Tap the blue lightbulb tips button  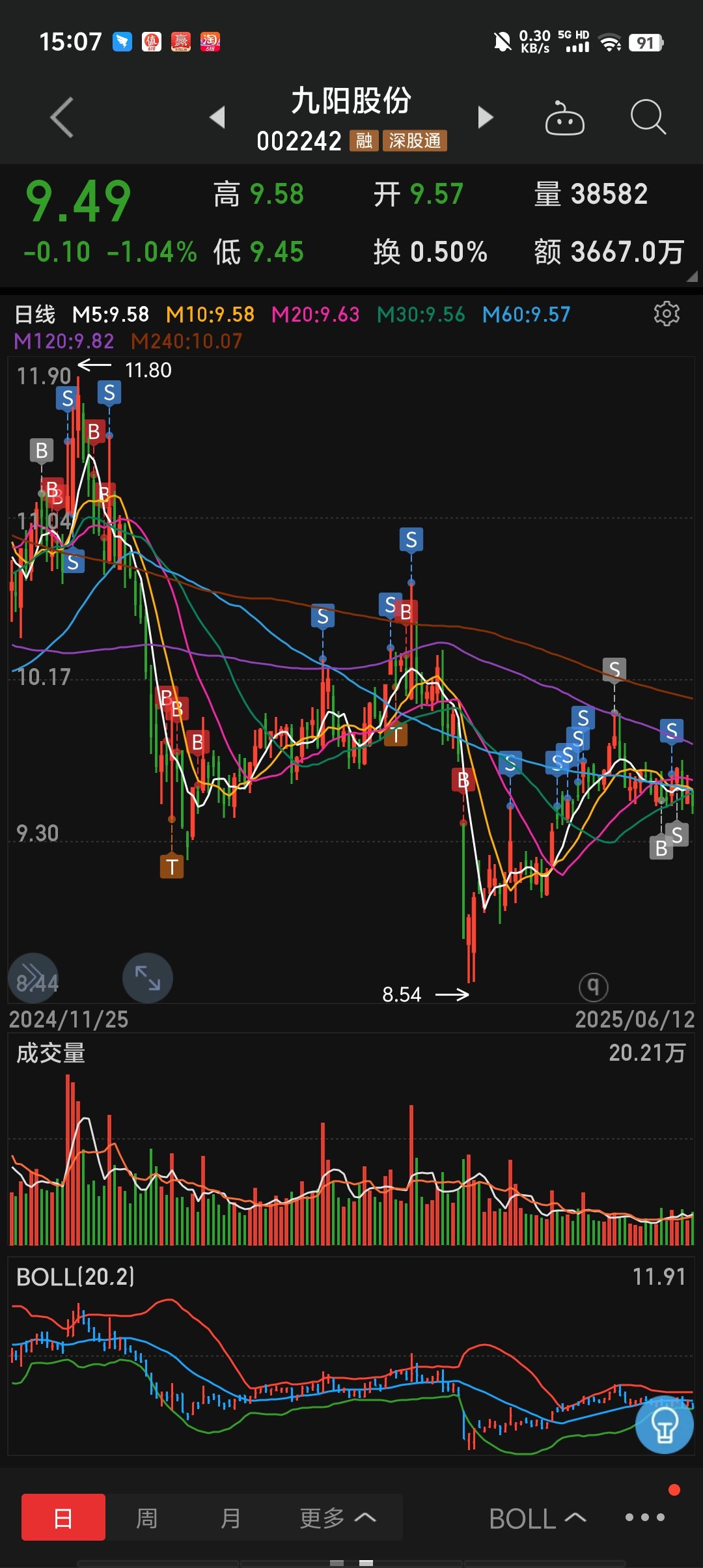[x=665, y=1425]
